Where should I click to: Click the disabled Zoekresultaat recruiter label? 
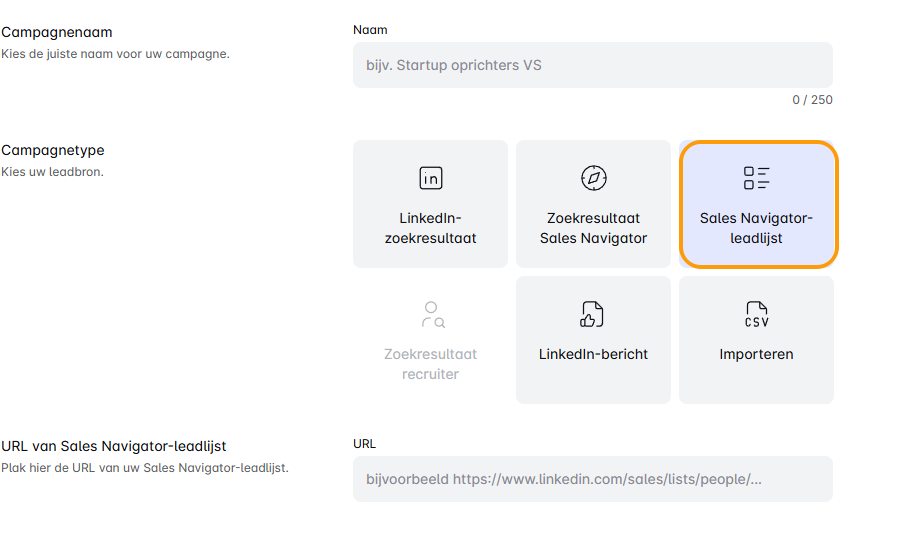431,364
